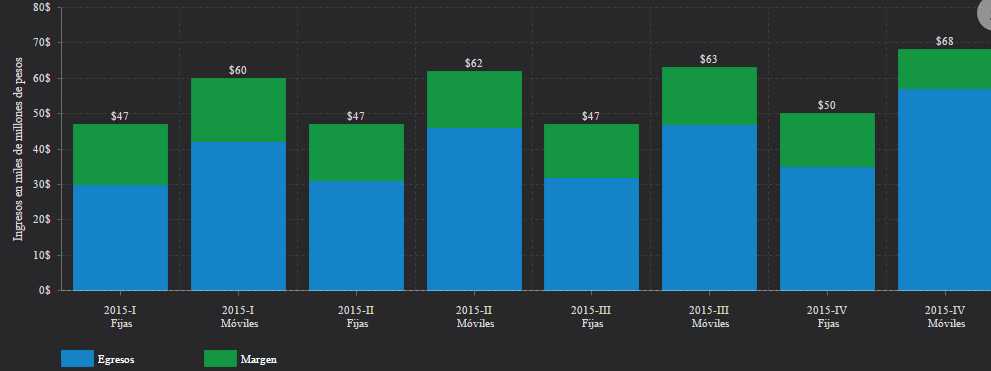Toggle the Egresos legend label

[116, 360]
